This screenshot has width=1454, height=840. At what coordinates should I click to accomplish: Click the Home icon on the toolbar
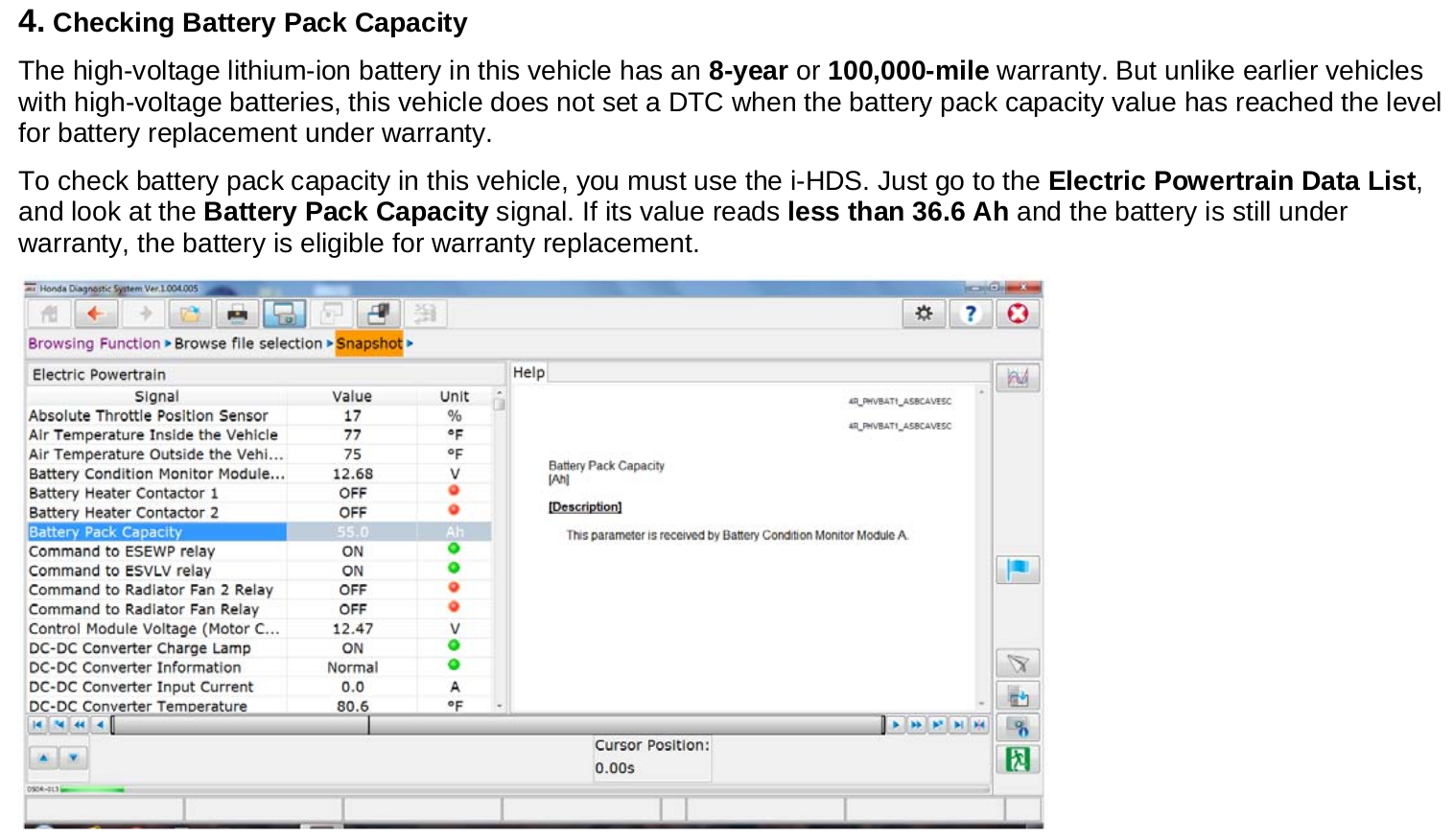coord(49,314)
